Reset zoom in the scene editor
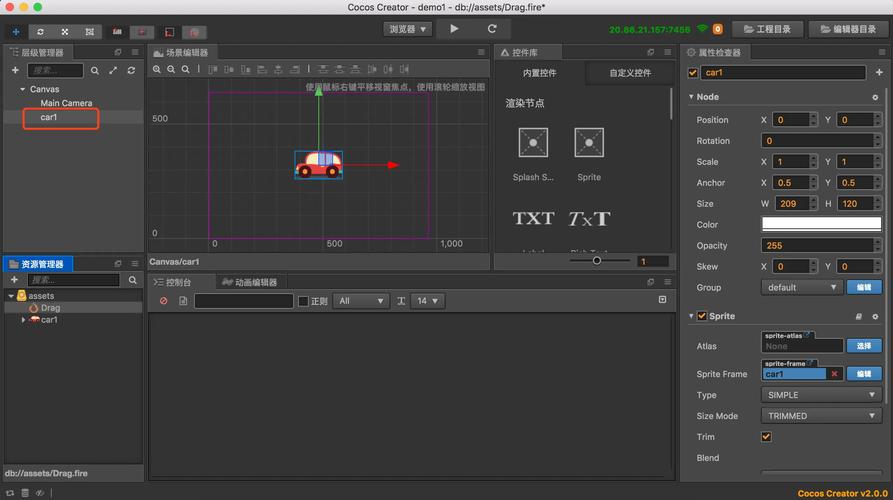This screenshot has height=500, width=893. coord(186,69)
